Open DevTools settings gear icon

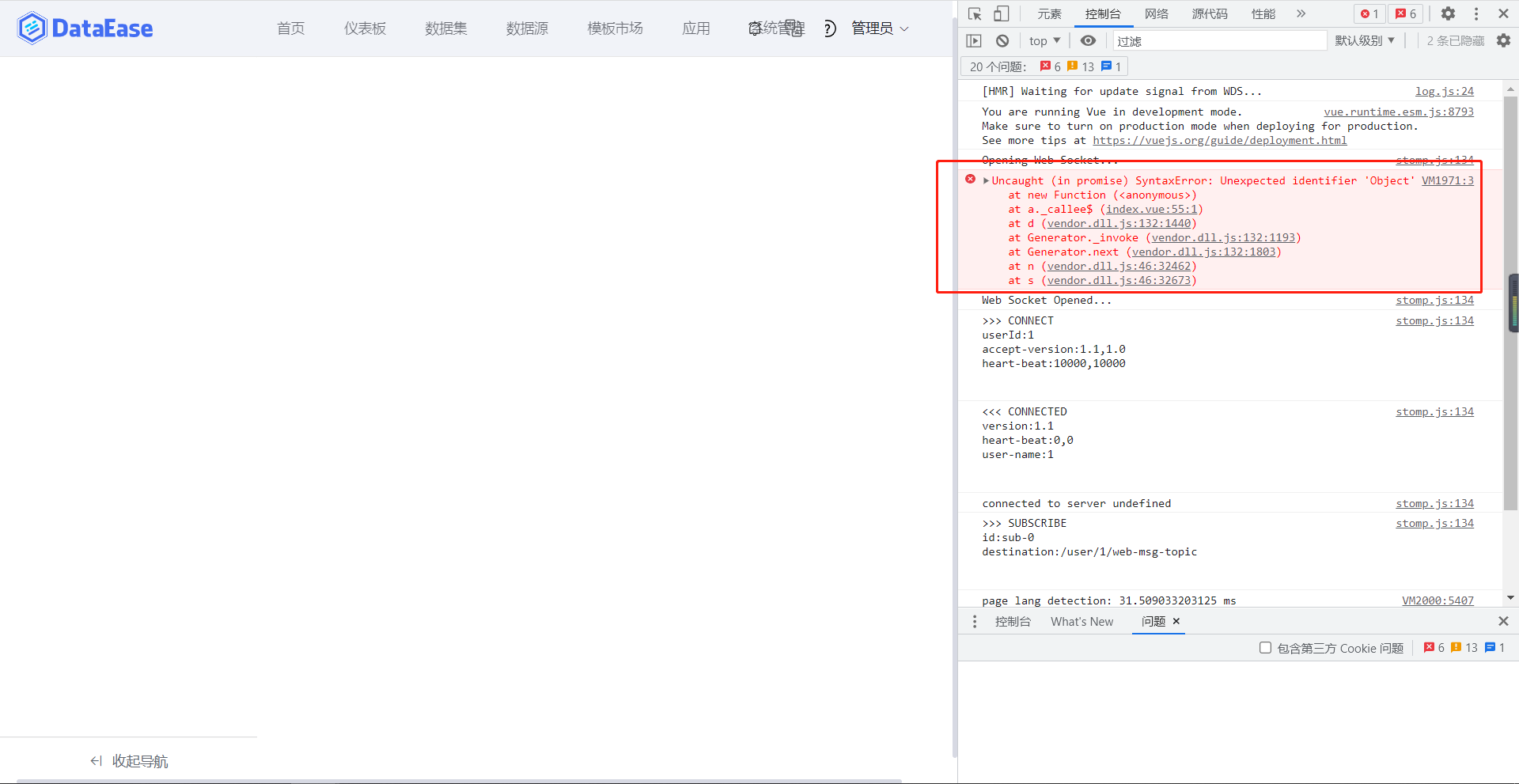[x=1448, y=13]
